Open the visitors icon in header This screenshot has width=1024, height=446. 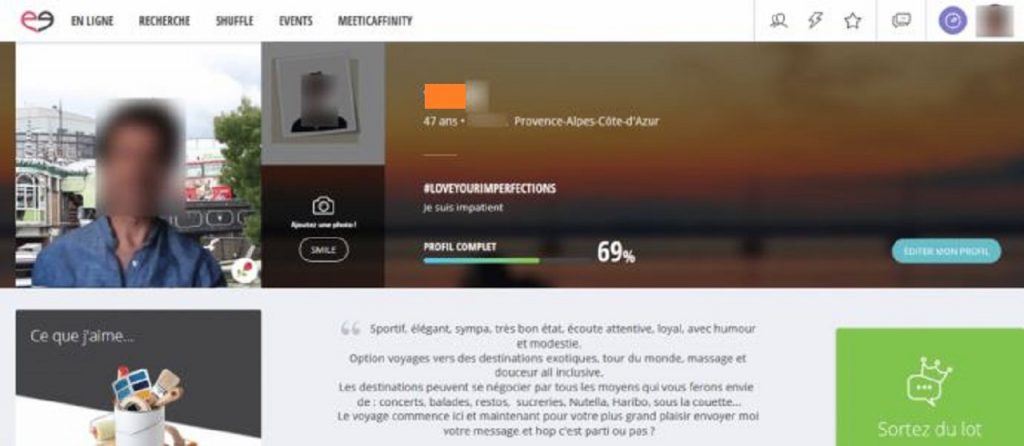(x=778, y=21)
